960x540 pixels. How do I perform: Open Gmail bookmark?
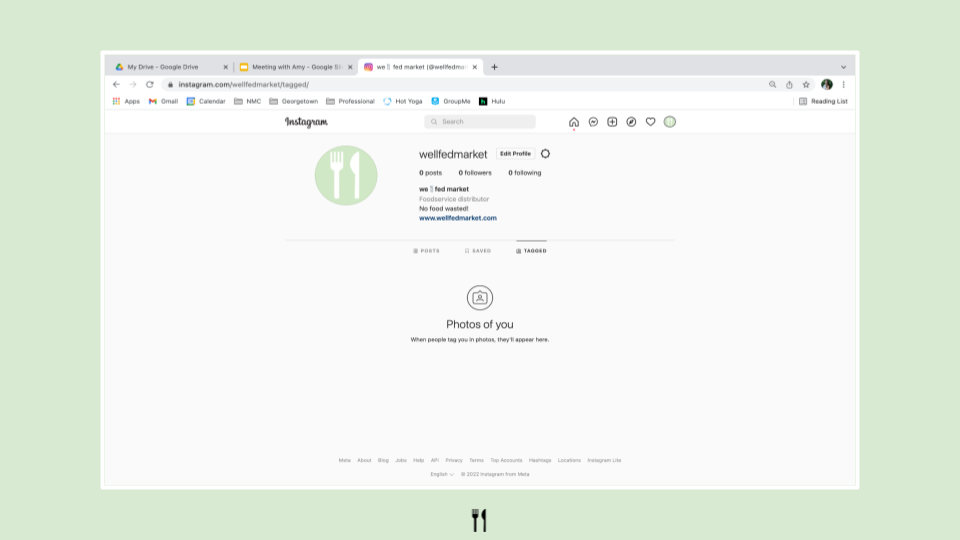[163, 101]
